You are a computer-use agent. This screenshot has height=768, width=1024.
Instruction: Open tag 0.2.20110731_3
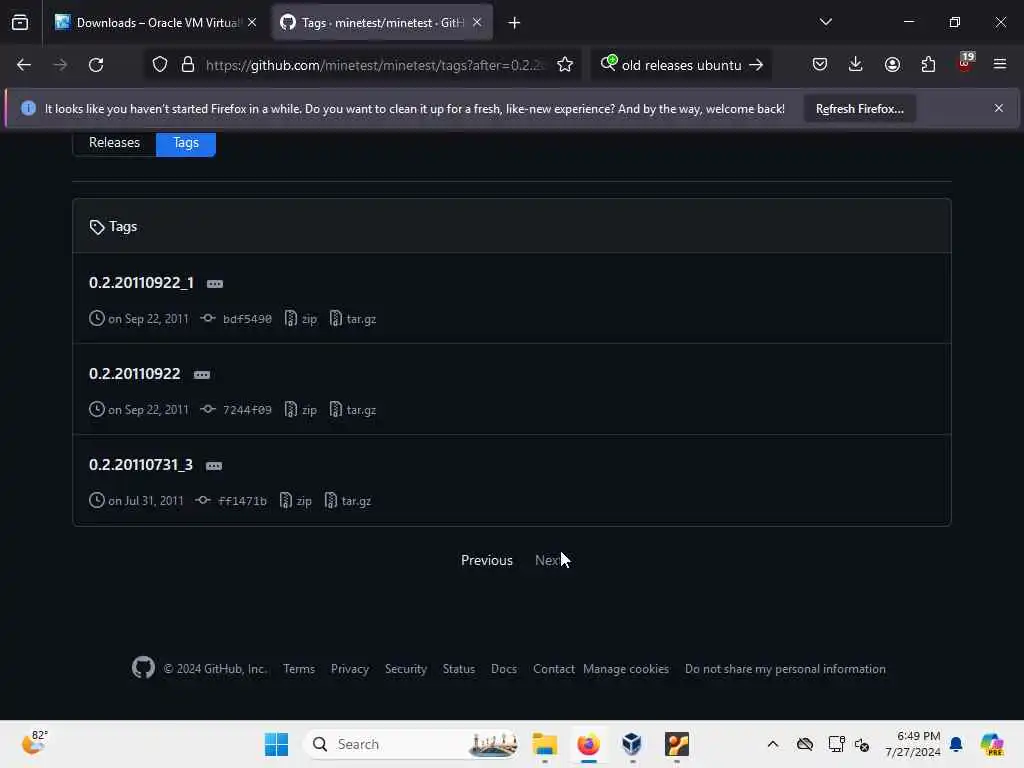[141, 464]
